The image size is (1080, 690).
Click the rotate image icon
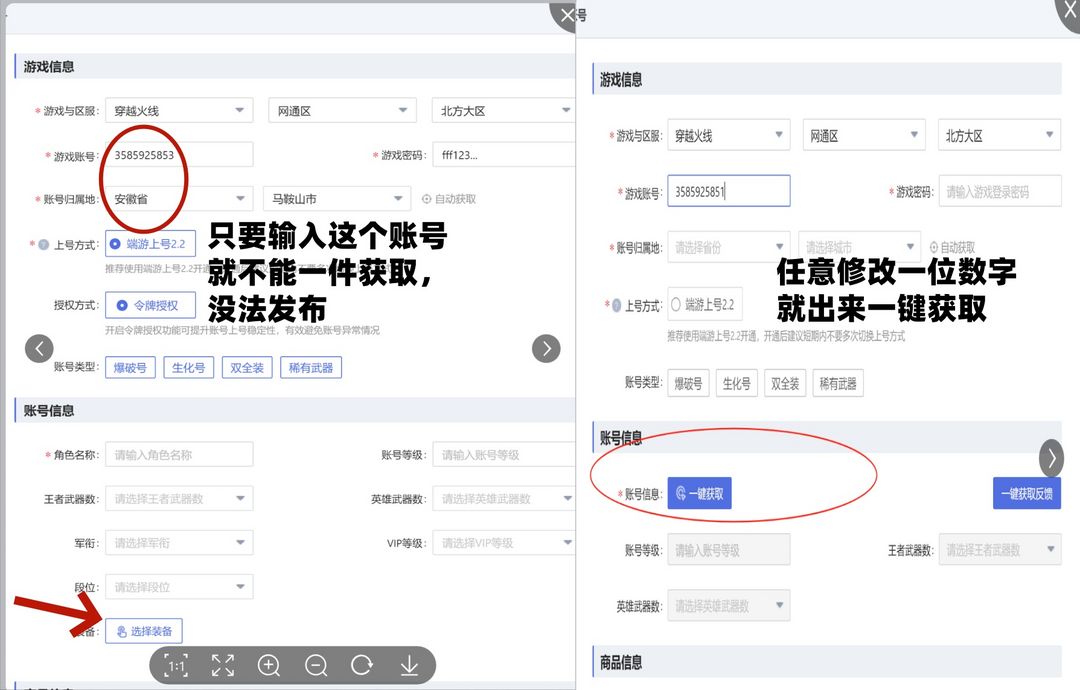[362, 666]
